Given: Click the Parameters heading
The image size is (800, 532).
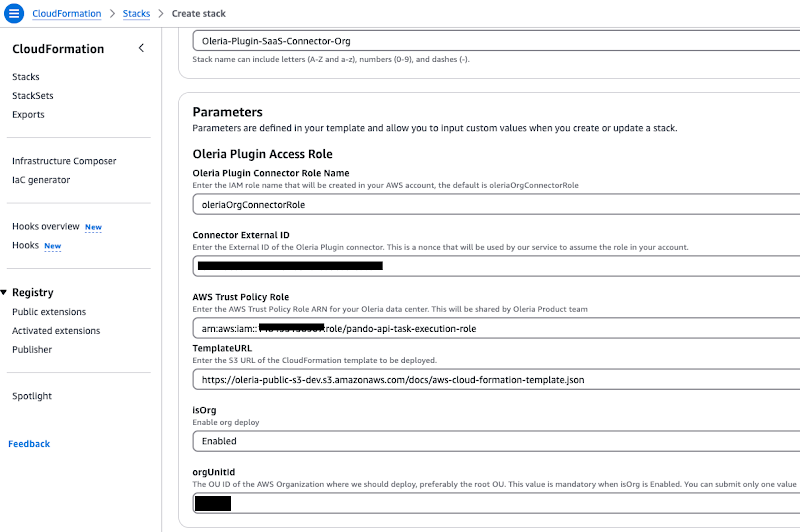Looking at the screenshot, I should tap(228, 112).
